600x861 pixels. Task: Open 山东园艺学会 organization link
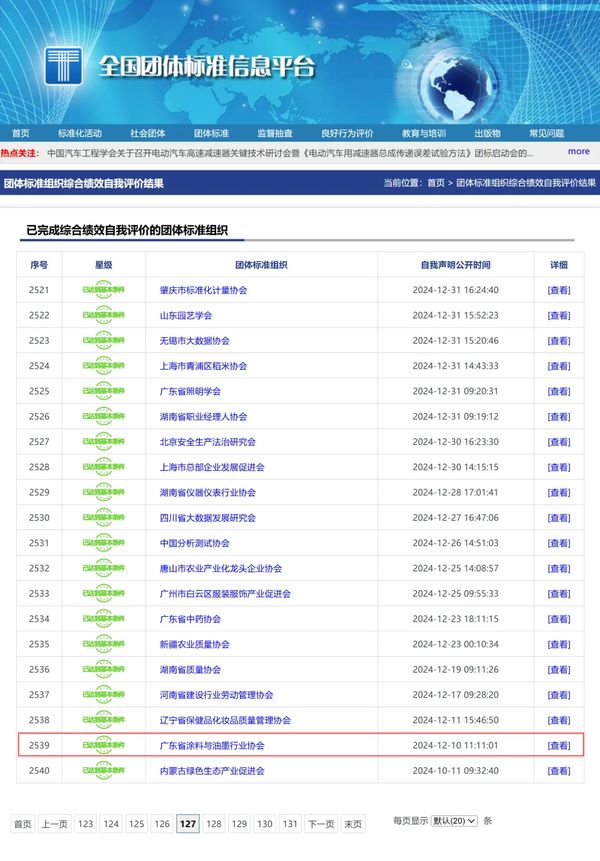[186, 315]
